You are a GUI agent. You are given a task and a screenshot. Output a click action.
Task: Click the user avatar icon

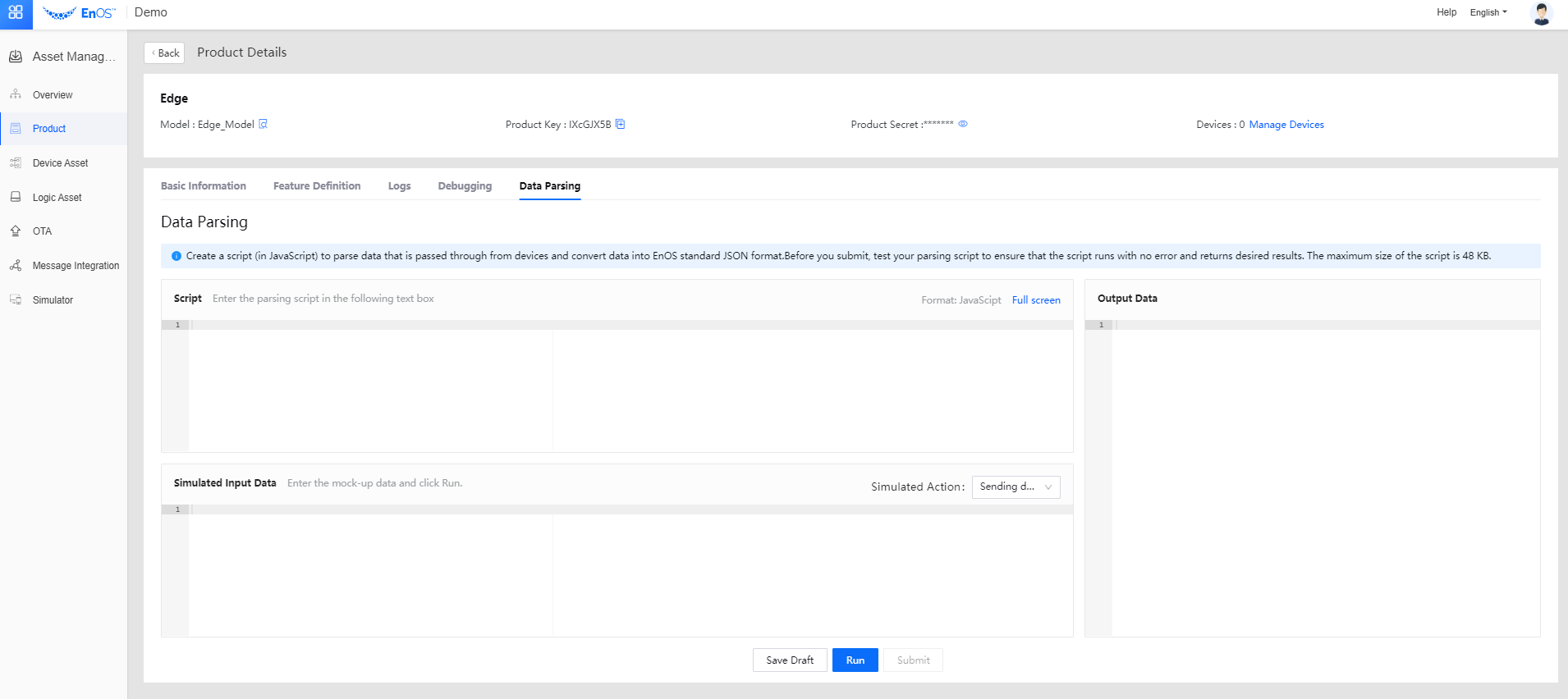coord(1541,13)
